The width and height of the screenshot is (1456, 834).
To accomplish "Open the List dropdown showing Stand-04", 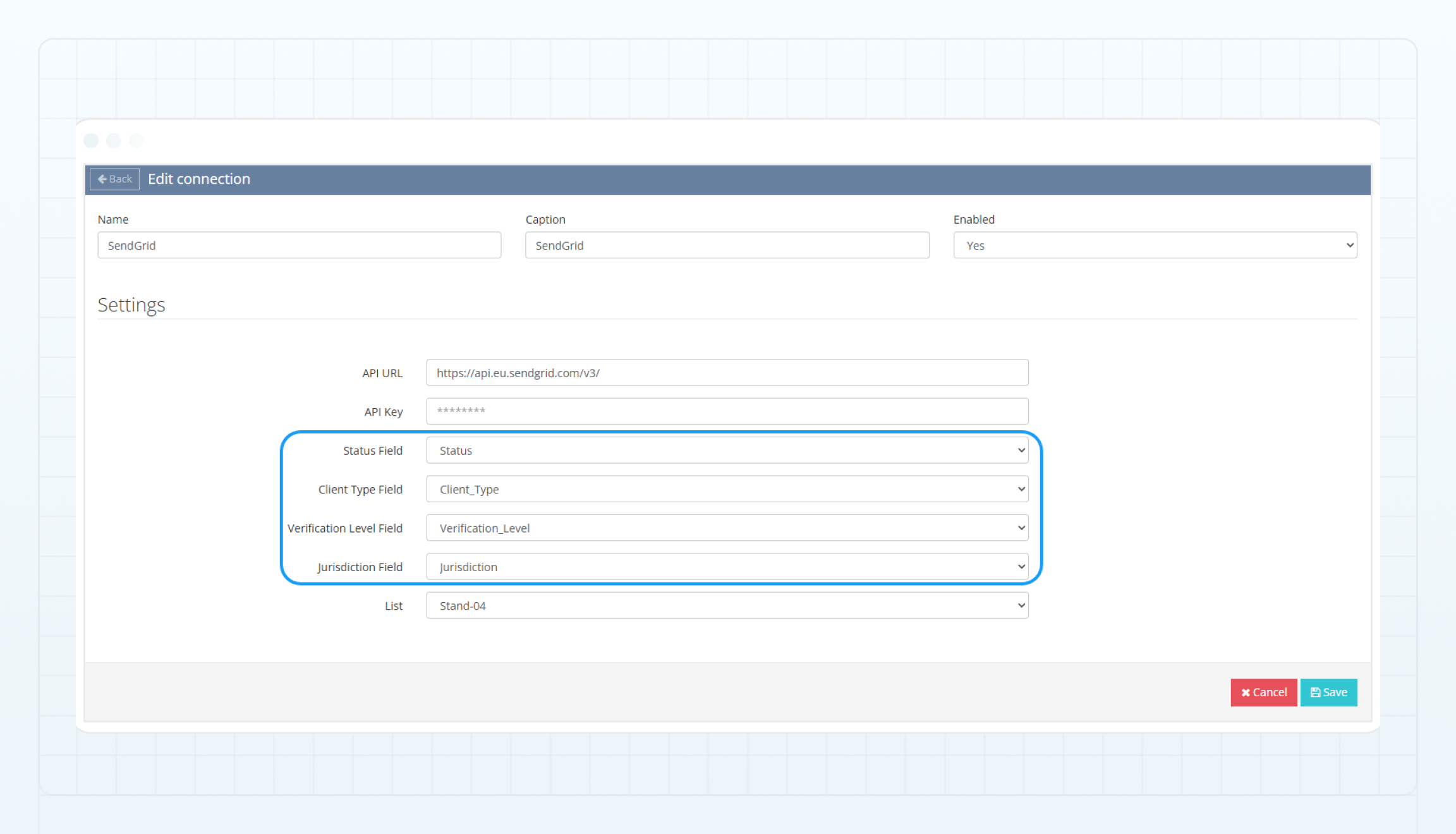I will 727,605.
